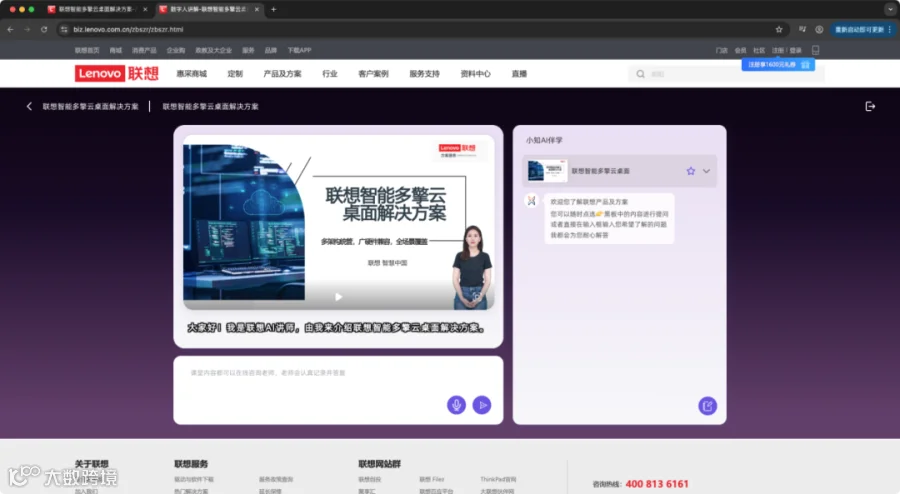
Task: Go back using the left chevron in breadcrumb
Action: (29, 106)
